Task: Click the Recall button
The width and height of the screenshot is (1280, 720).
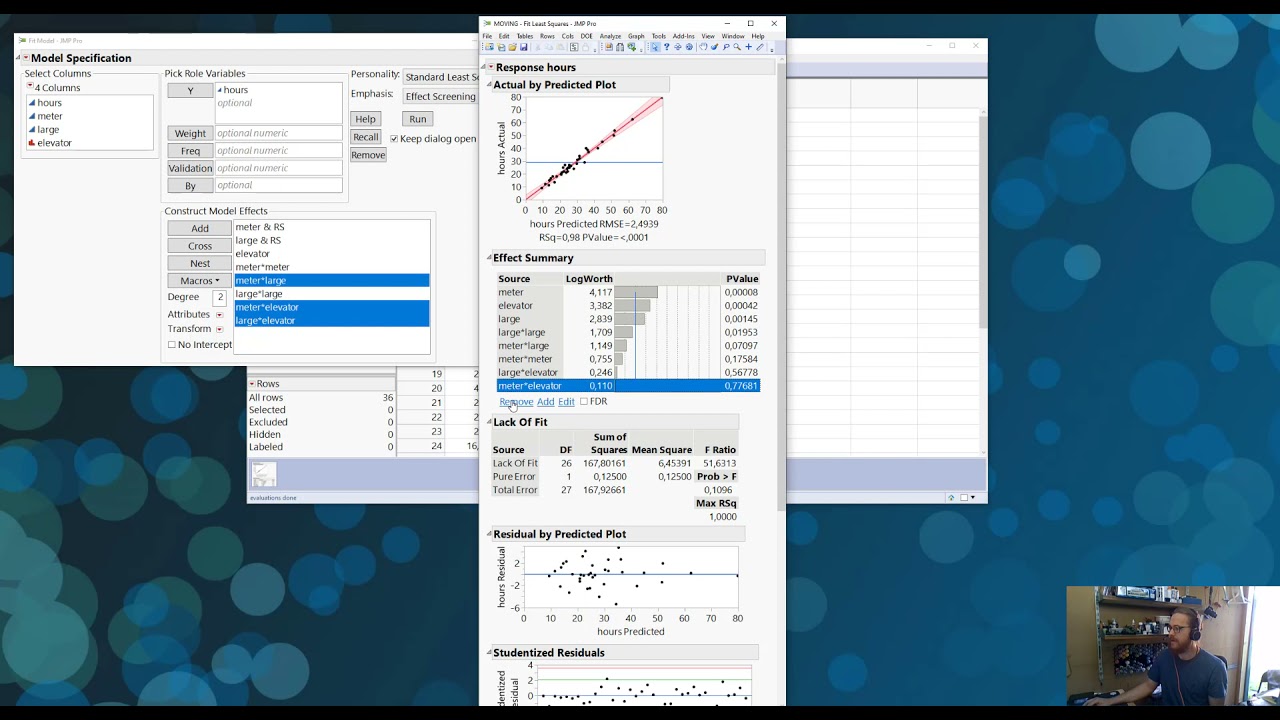Action: tap(365, 137)
